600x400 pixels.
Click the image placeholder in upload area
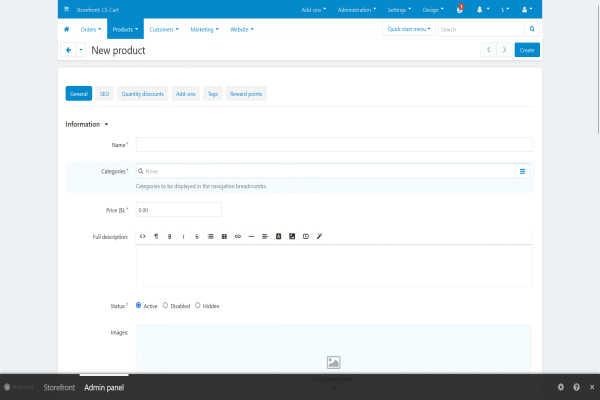(x=334, y=362)
